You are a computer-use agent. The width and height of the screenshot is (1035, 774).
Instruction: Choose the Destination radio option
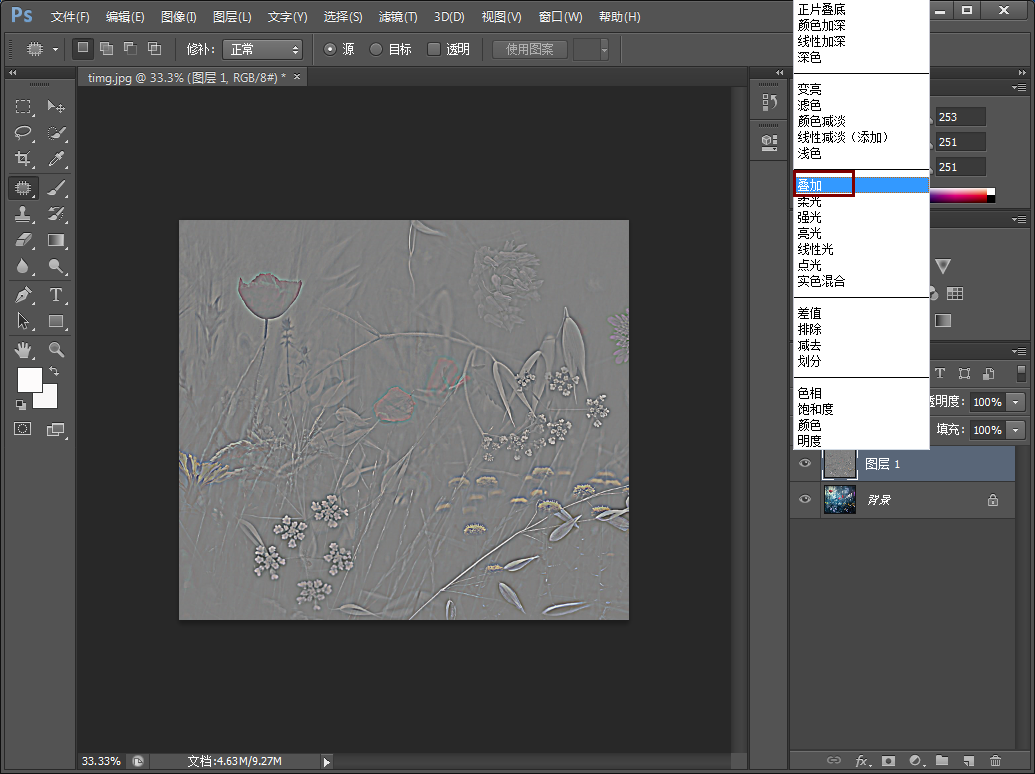point(376,49)
